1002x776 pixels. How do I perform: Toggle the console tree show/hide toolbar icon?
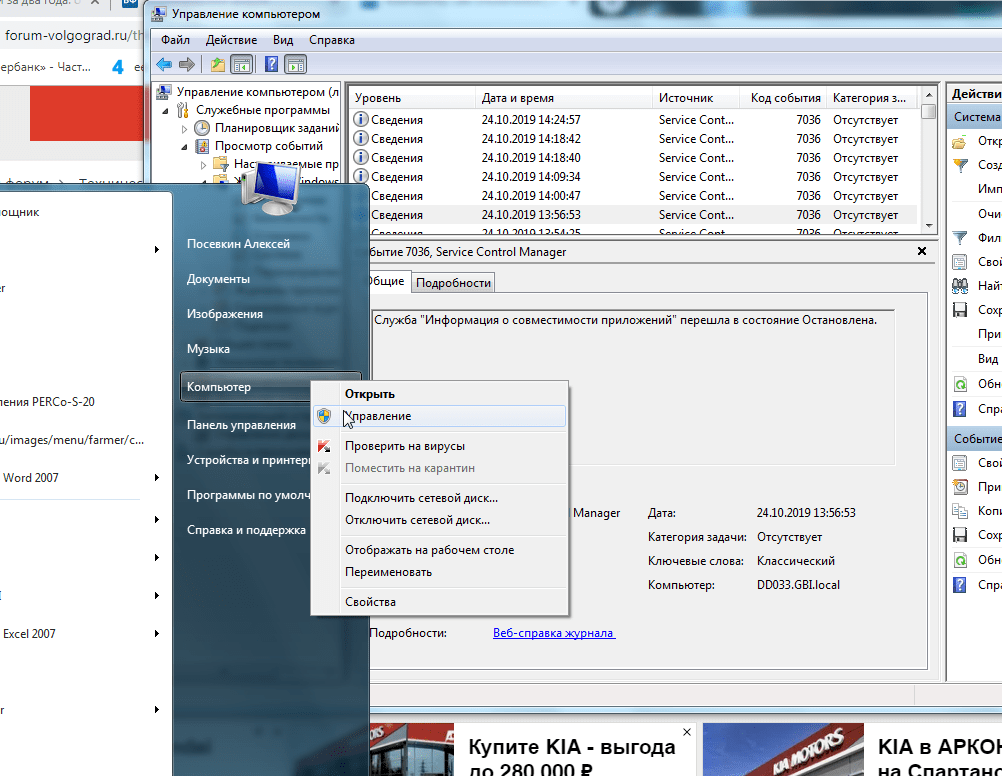[x=241, y=65]
